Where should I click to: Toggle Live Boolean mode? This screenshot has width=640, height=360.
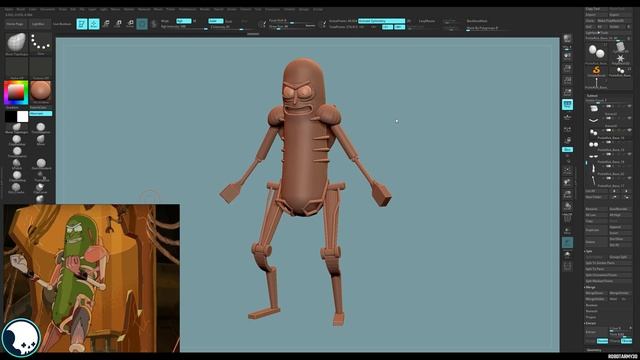[x=62, y=24]
